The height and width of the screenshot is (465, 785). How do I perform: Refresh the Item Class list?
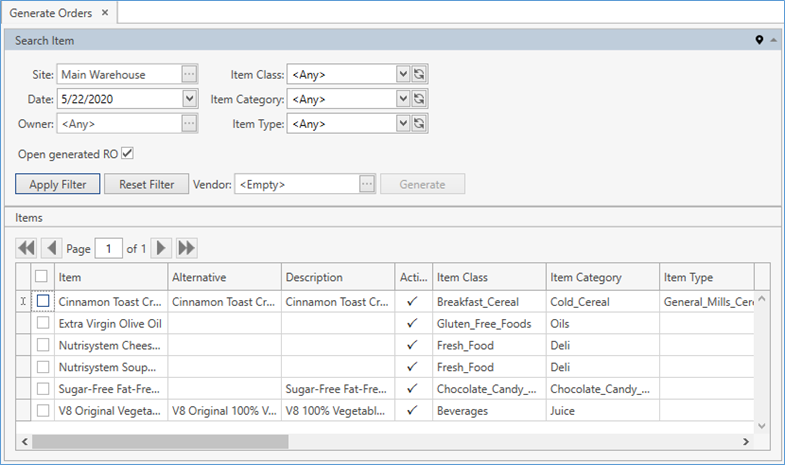point(420,74)
